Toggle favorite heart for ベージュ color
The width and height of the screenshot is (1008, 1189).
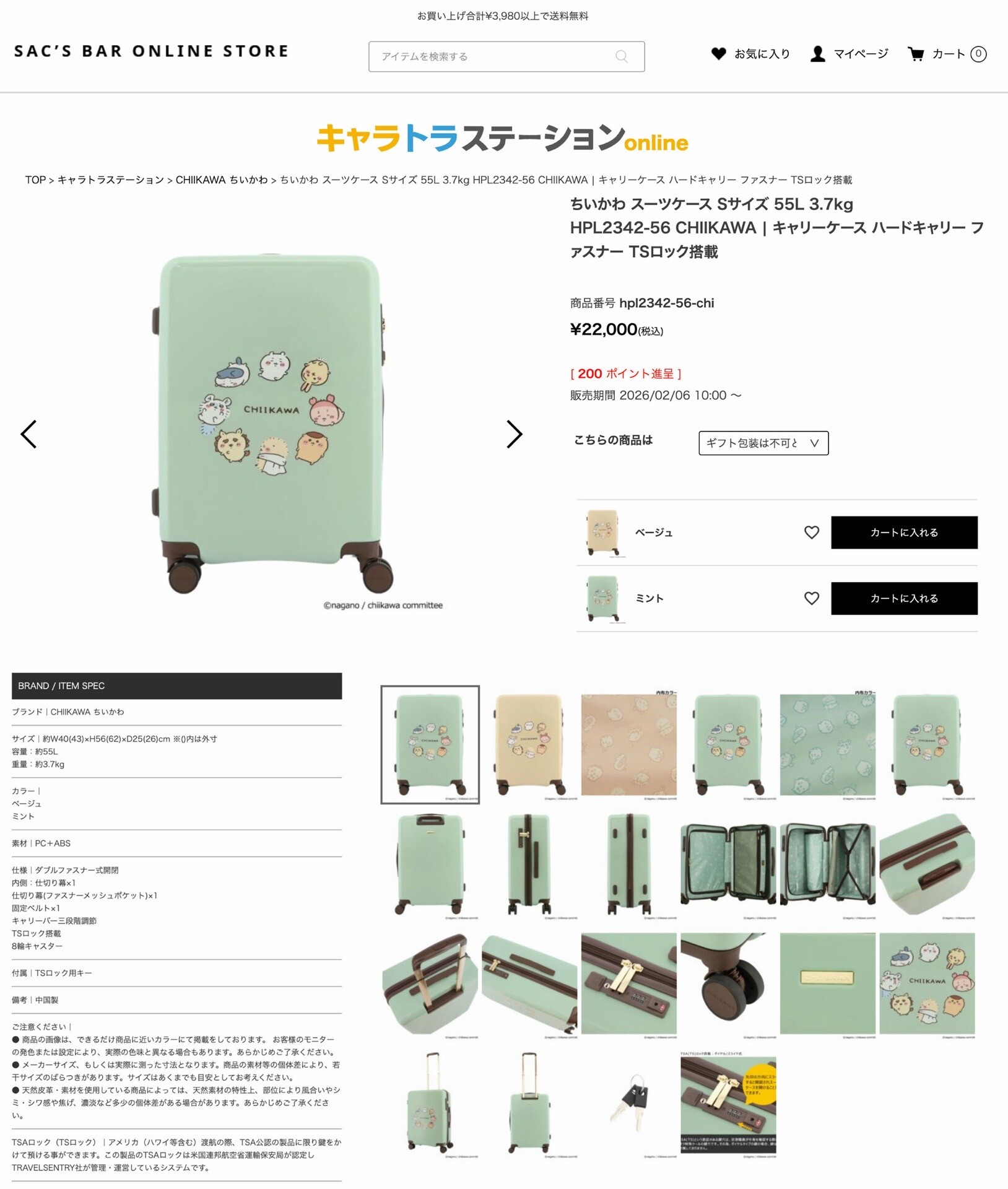coord(811,533)
